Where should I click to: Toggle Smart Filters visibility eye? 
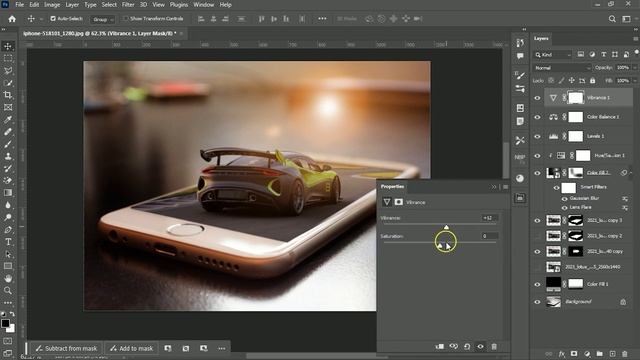pyautogui.click(x=556, y=188)
